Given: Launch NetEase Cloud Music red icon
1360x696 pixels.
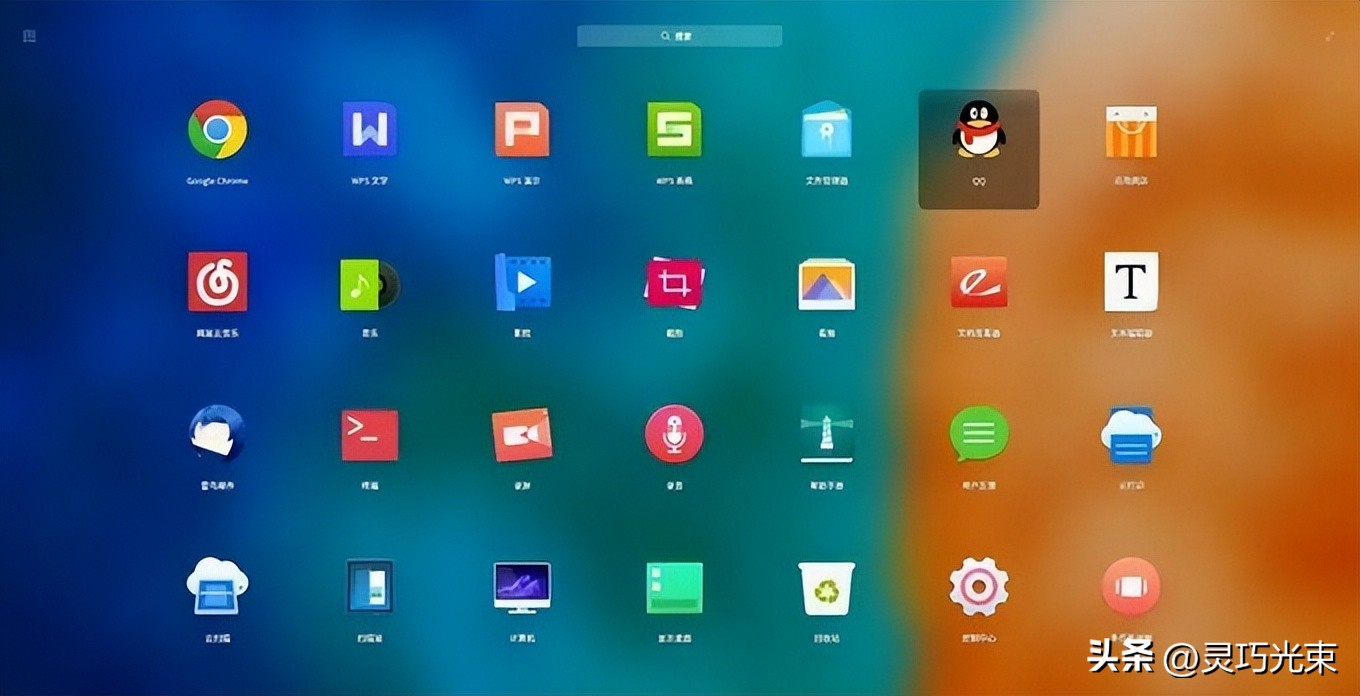Looking at the screenshot, I should pos(217,282).
